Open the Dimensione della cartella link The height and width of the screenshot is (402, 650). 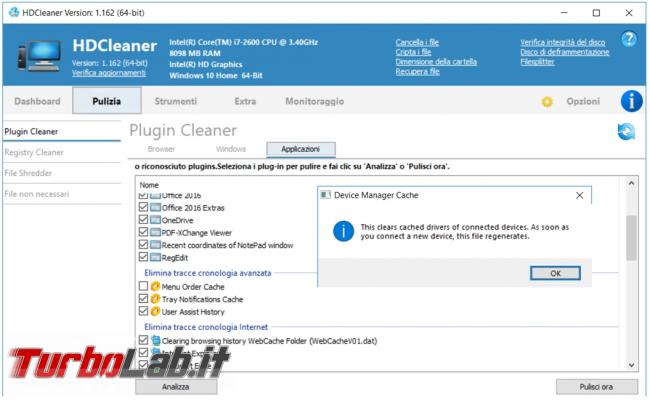(436, 62)
